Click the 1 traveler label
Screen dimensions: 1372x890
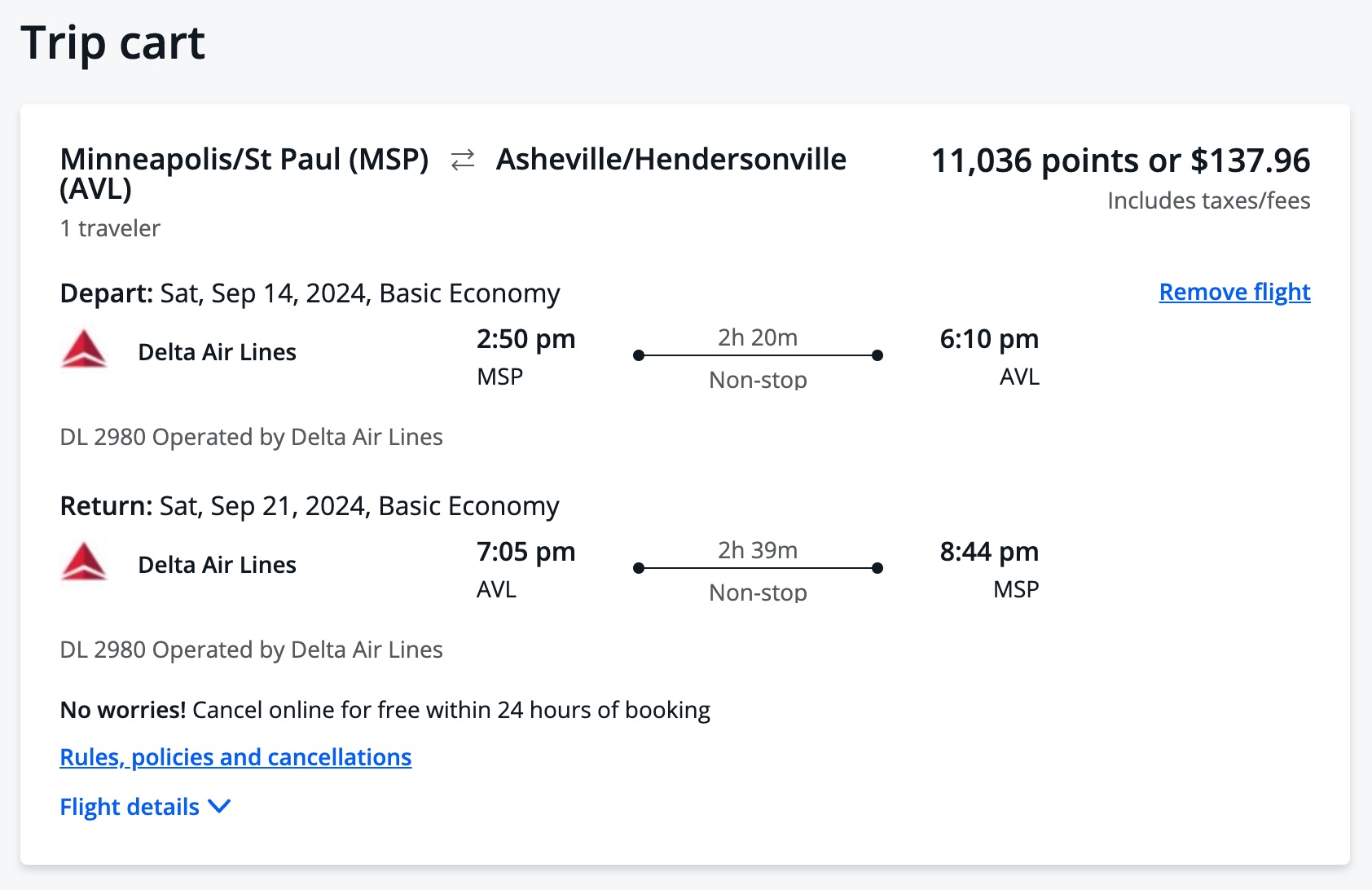click(109, 228)
